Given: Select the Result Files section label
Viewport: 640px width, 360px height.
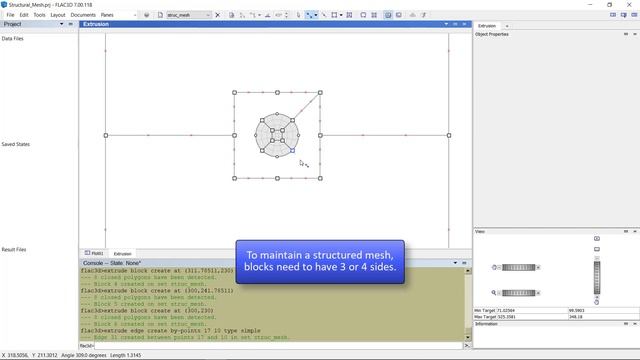Looking at the screenshot, I should (14, 249).
